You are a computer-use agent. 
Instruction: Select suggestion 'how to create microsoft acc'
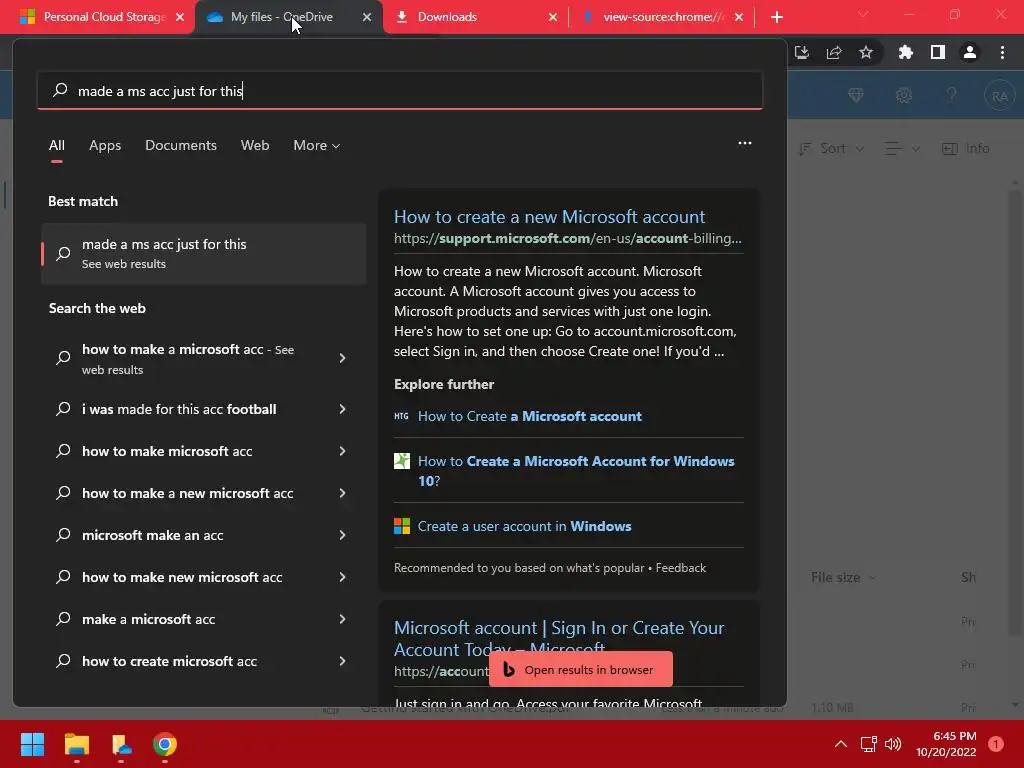coord(169,661)
